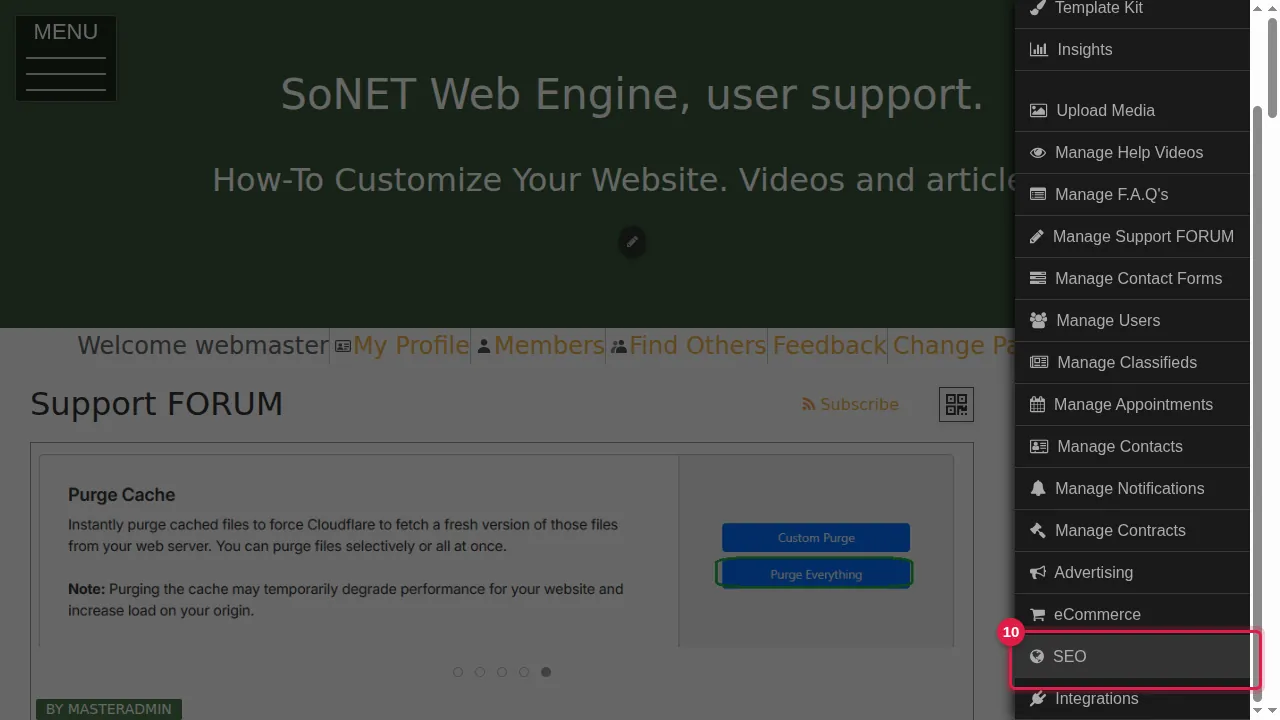The width and height of the screenshot is (1280, 720).
Task: Click the Insights bar chart icon
Action: click(1039, 50)
